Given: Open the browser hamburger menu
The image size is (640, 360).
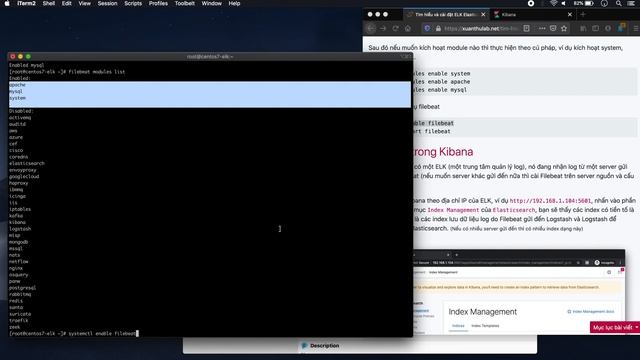Looking at the screenshot, I should click(x=636, y=28).
